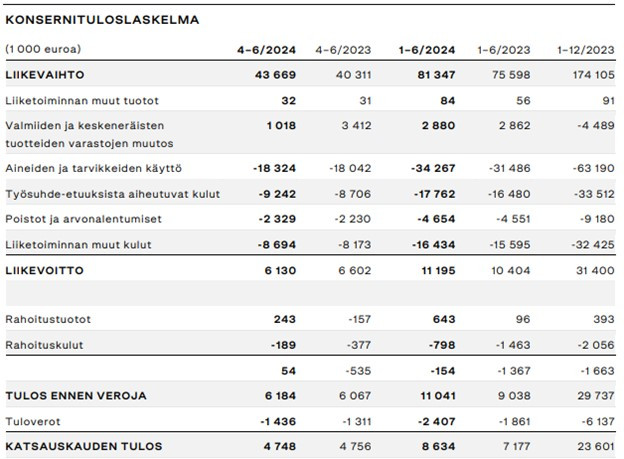The image size is (624, 459).
Task: Click the LIIKEVOITTO row label
Action: [45, 271]
